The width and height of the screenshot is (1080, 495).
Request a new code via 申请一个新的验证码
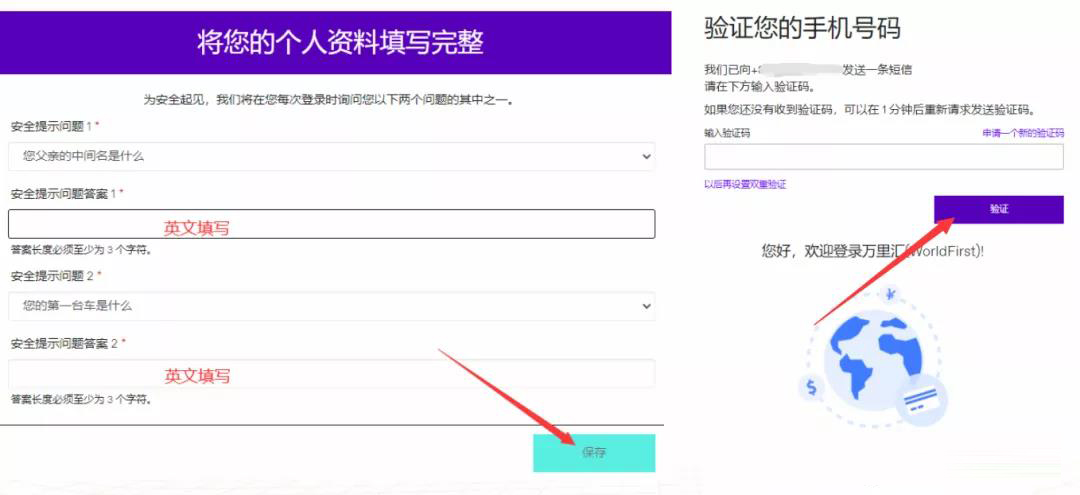tap(1022, 133)
